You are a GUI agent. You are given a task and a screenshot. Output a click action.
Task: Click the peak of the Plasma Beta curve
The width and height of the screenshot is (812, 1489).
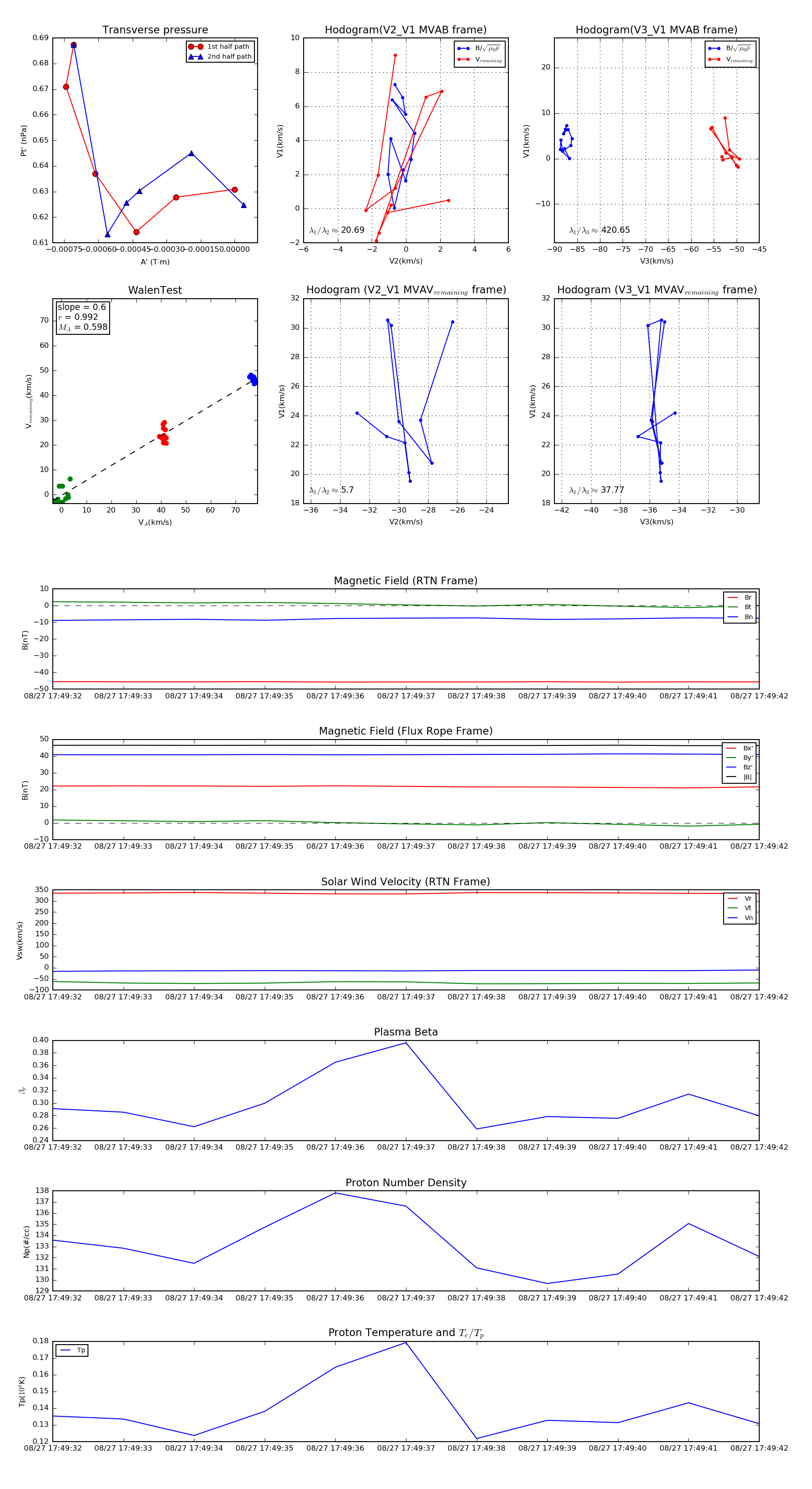[x=406, y=1043]
